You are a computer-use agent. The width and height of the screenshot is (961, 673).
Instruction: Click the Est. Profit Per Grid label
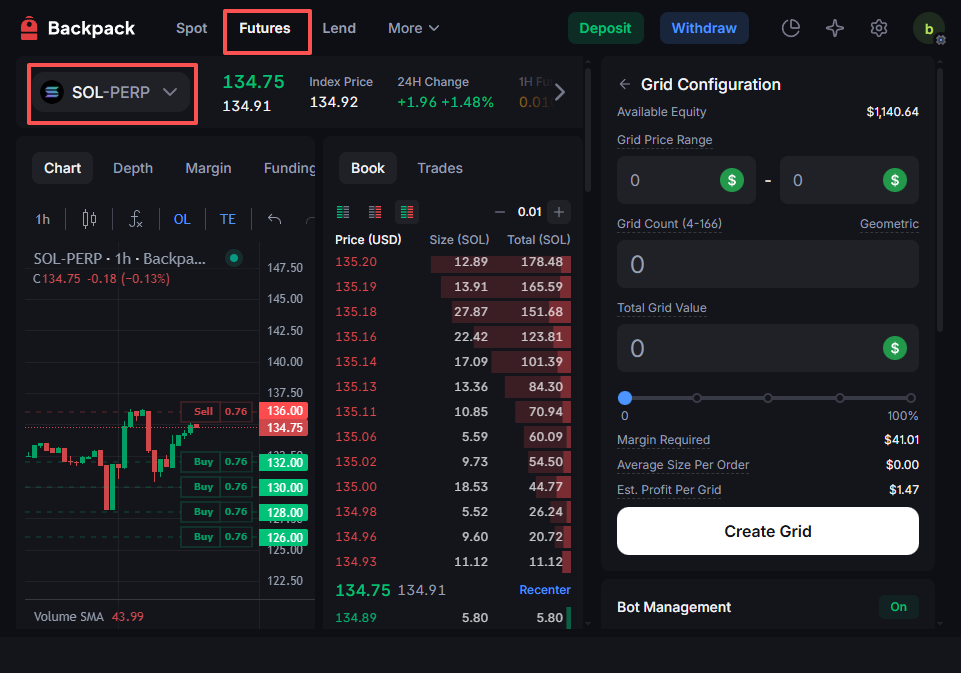pos(669,490)
